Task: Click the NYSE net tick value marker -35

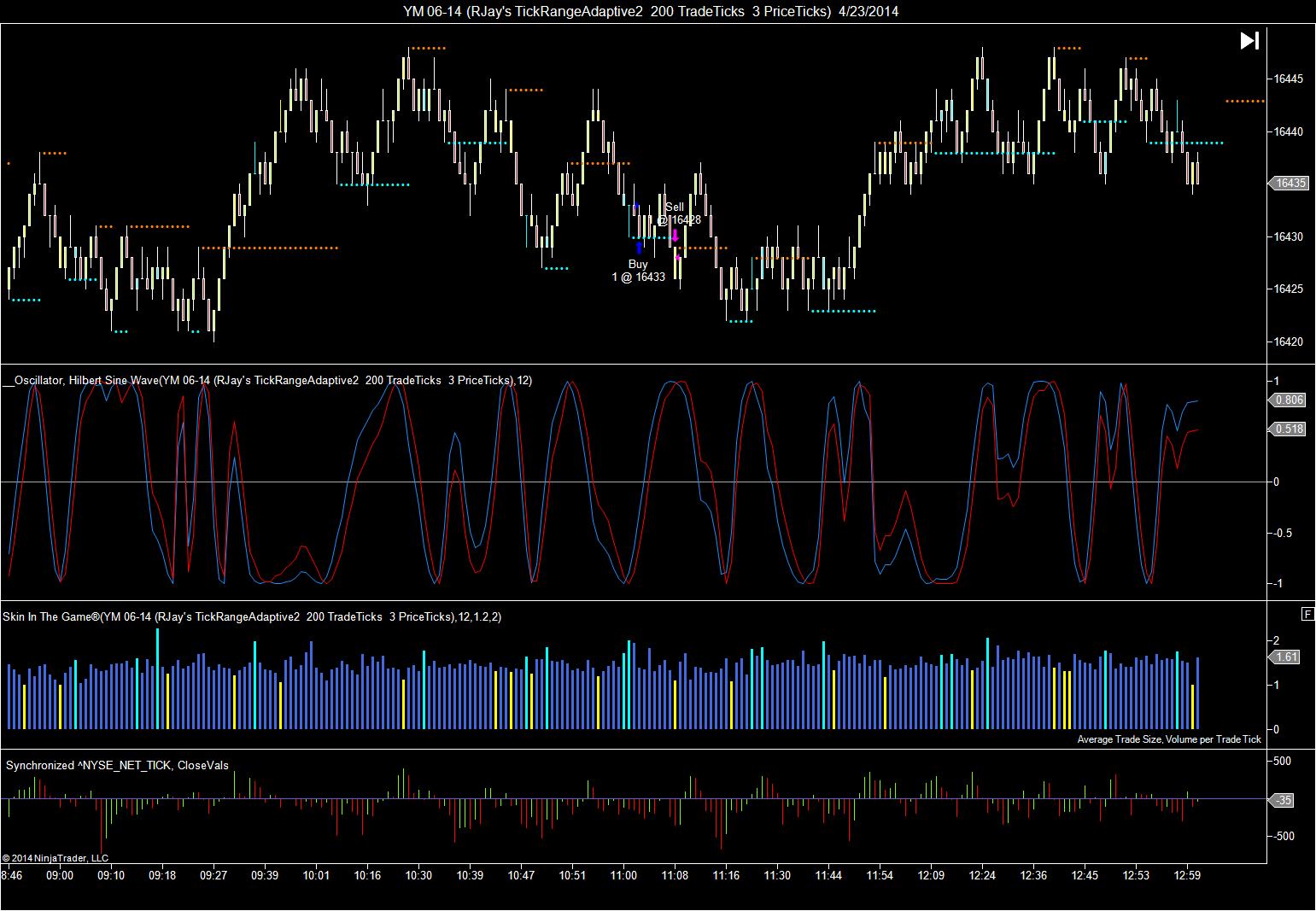Action: click(x=1283, y=800)
